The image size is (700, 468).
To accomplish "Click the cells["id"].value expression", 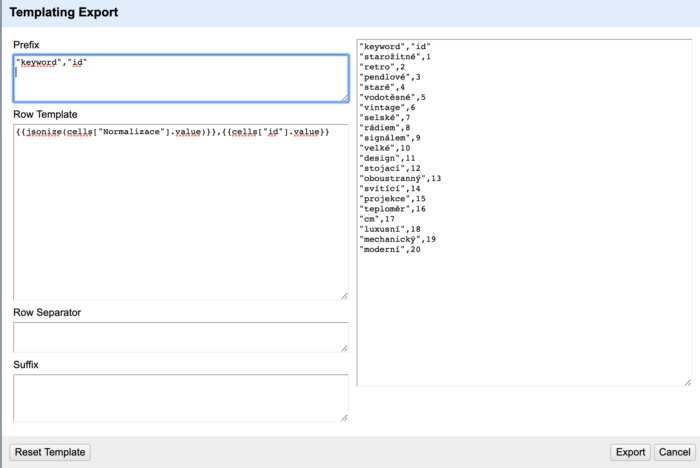I will coord(276,132).
